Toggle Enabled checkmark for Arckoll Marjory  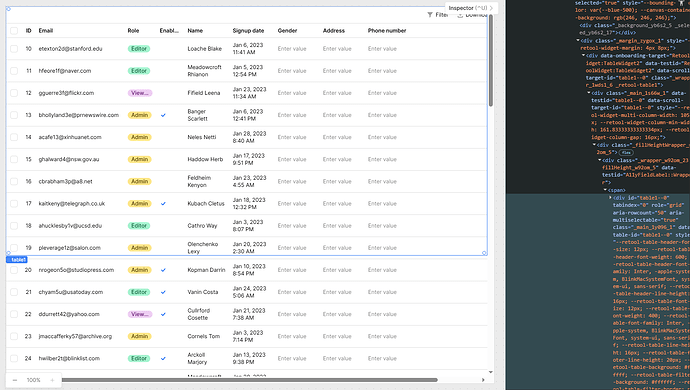[163, 358]
